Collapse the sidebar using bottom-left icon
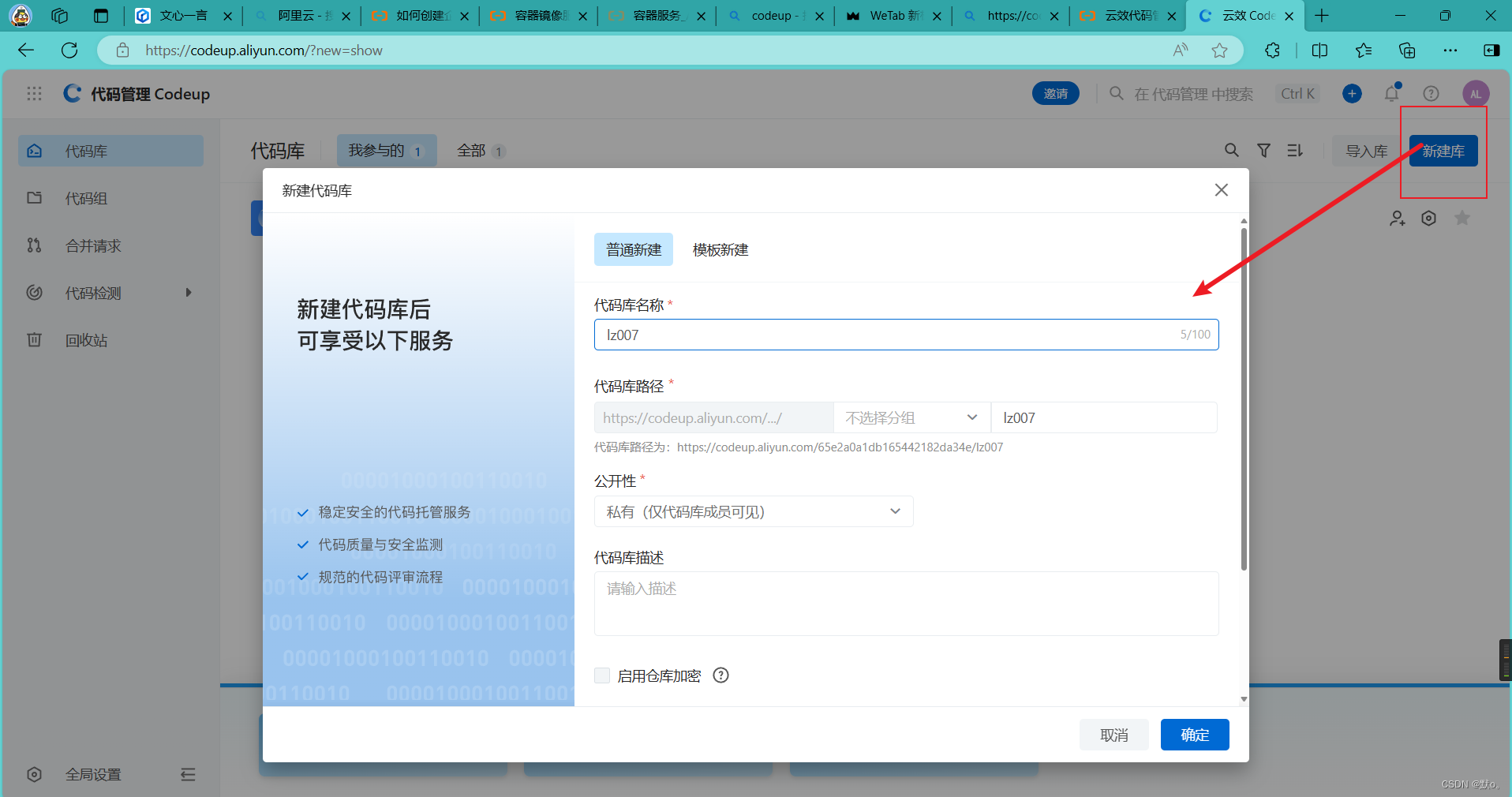 pos(188,774)
